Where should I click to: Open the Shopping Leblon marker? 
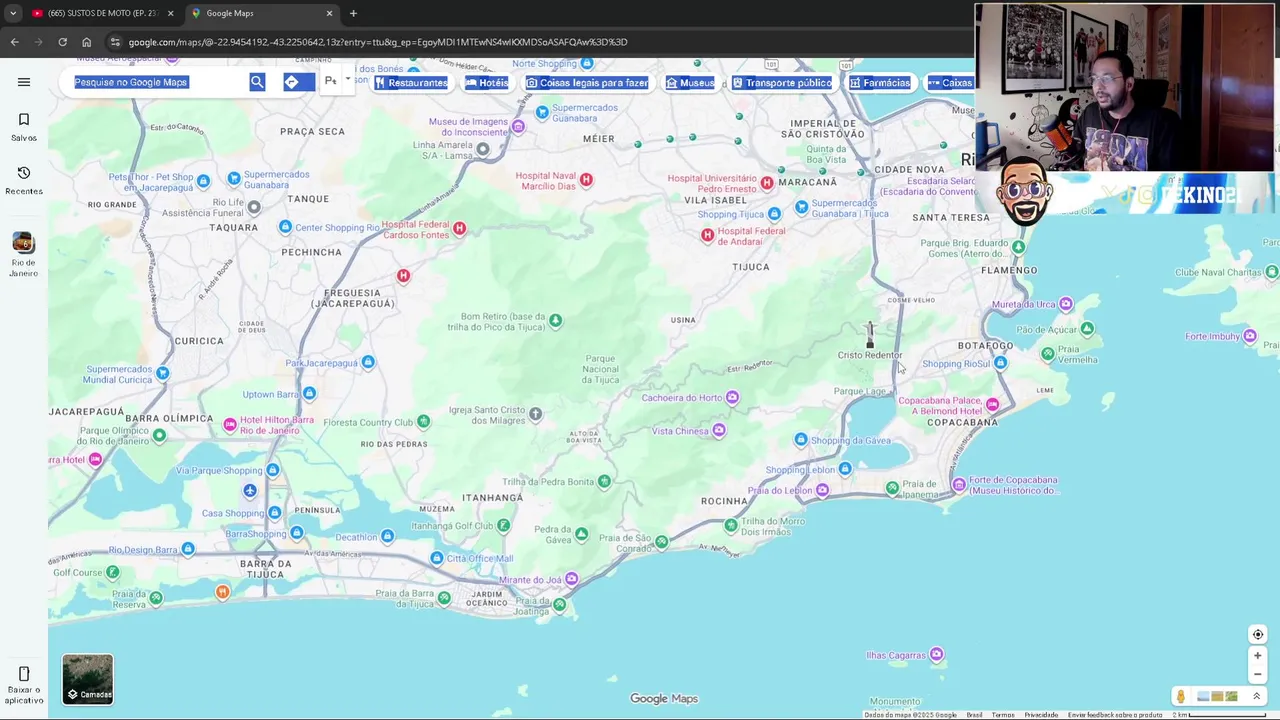845,469
